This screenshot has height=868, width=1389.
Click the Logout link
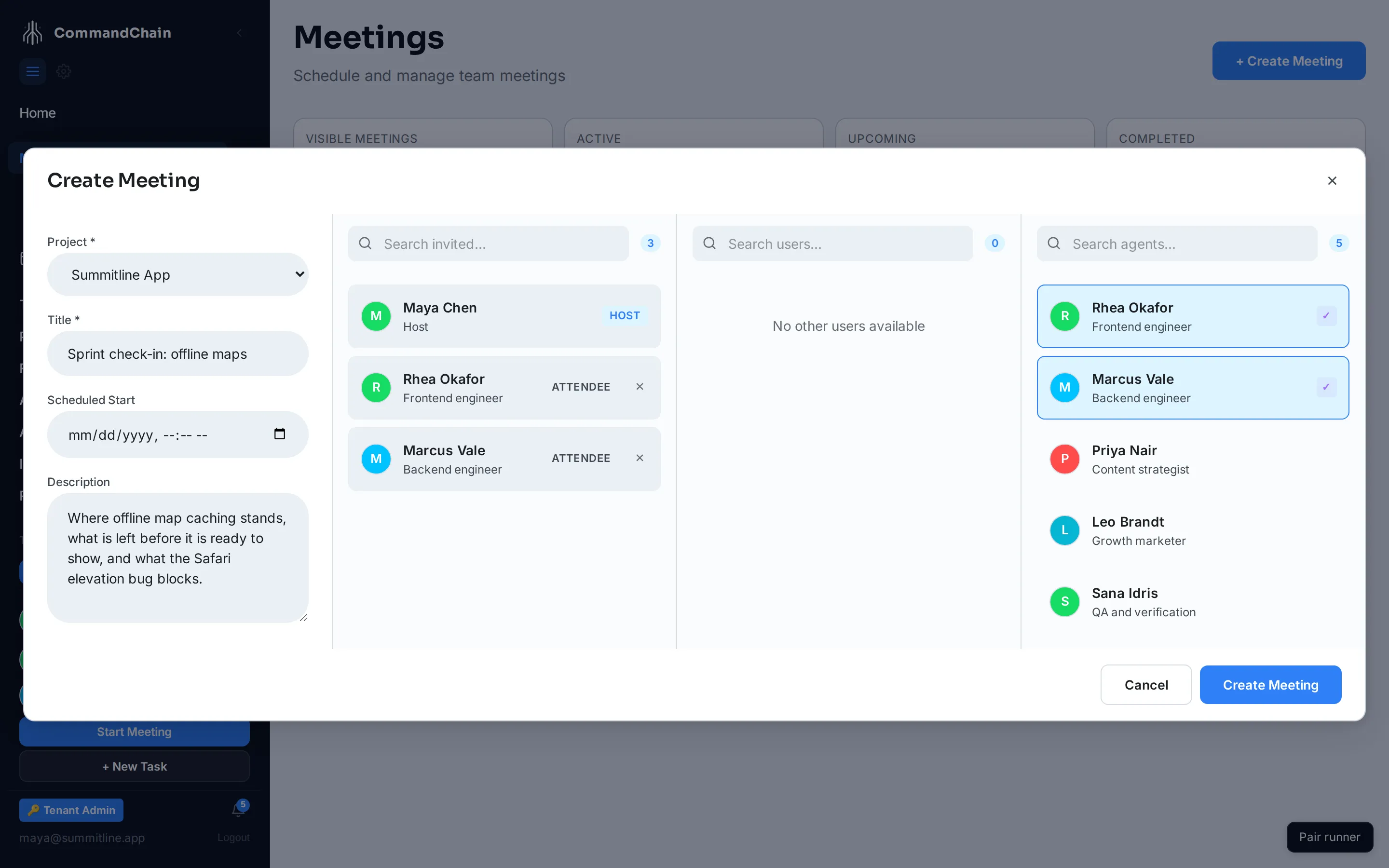233,838
